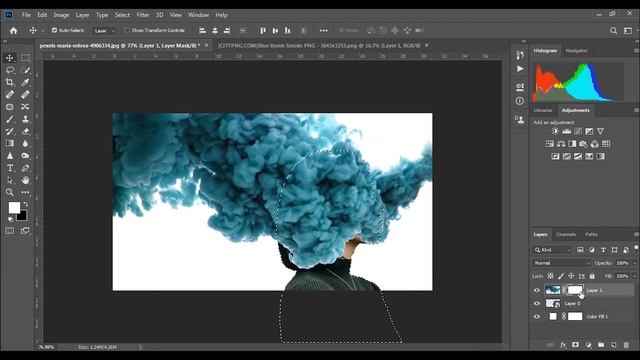Viewport: 640px width, 360px height.
Task: Select the Zoom tool in the toolbox
Action: pyautogui.click(x=10, y=192)
